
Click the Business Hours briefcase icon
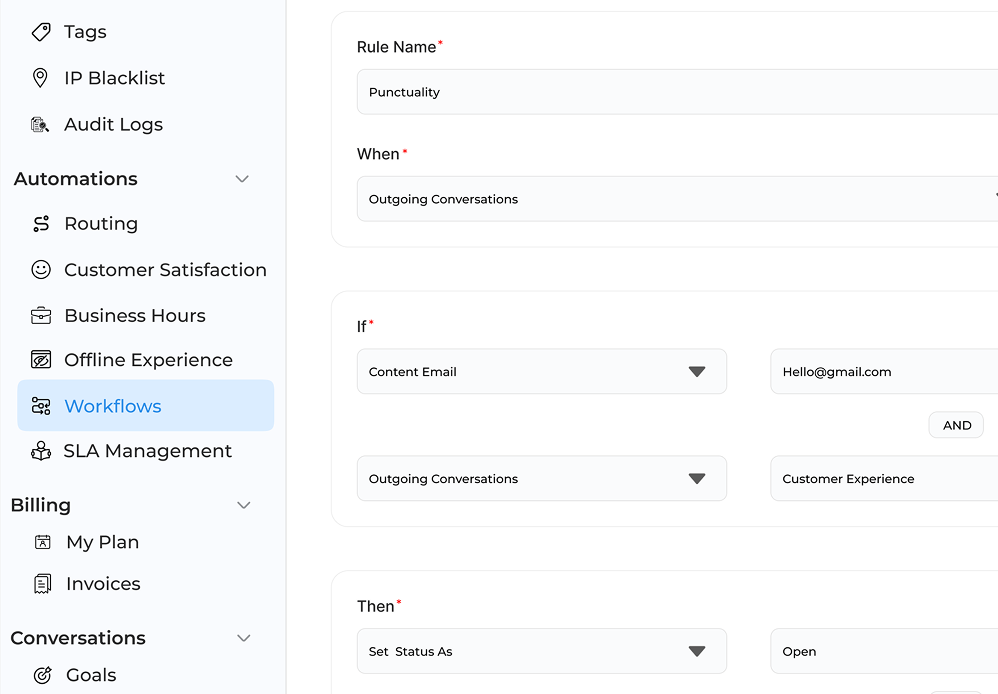pos(41,315)
